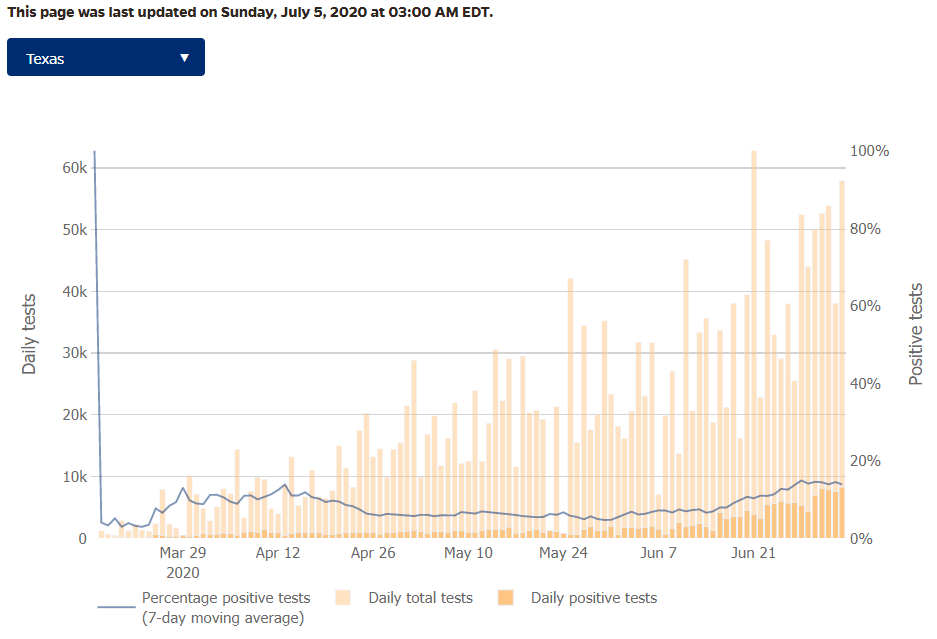The height and width of the screenshot is (639, 937).
Task: Click the 60k label on left axis
Action: 74,168
